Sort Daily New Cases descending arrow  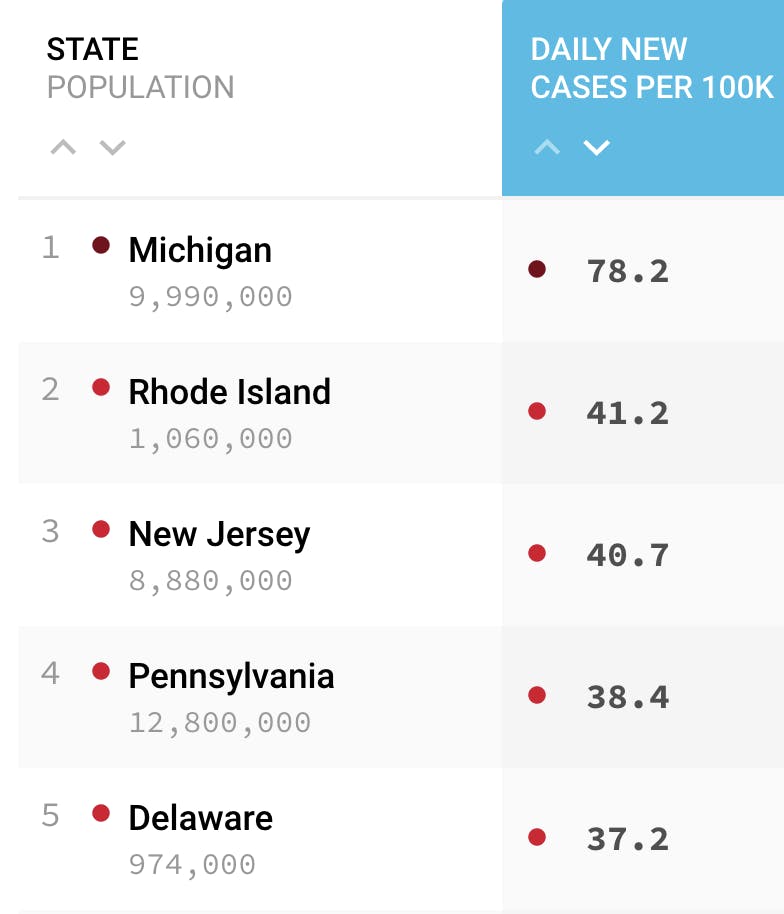click(596, 148)
